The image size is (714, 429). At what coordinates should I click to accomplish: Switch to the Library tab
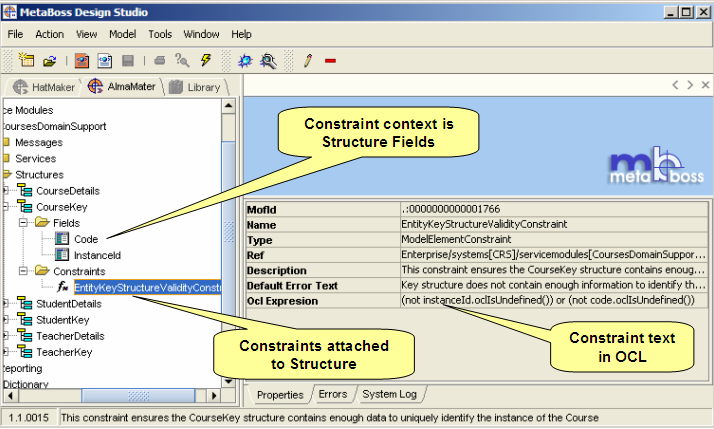click(x=195, y=87)
